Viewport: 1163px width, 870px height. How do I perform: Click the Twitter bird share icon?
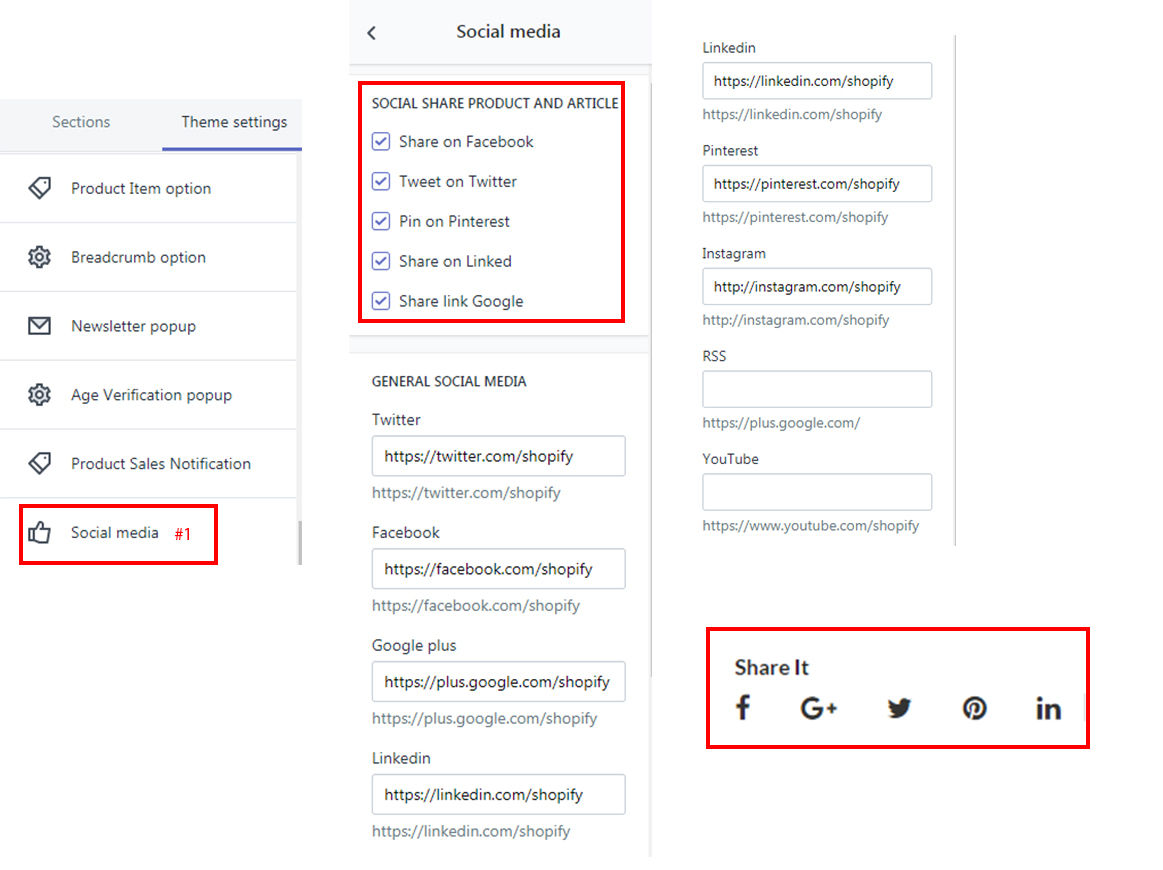click(x=899, y=708)
